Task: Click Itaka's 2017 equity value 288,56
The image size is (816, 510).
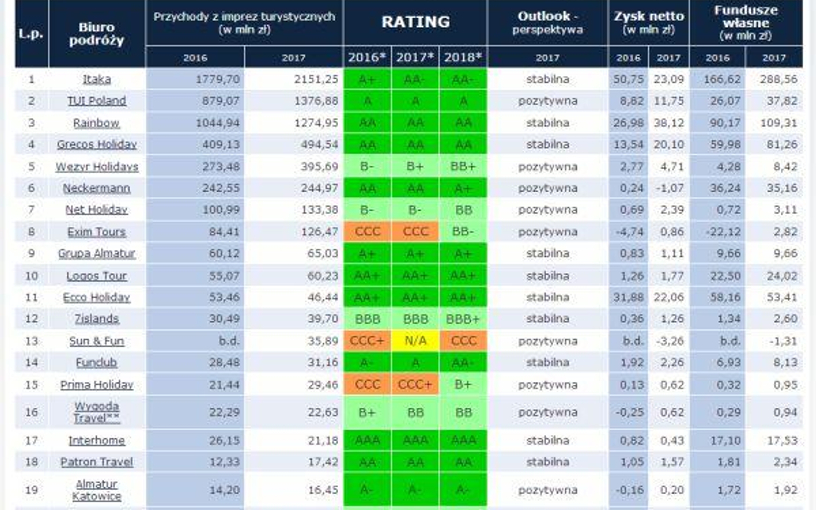Action: pyautogui.click(x=778, y=79)
